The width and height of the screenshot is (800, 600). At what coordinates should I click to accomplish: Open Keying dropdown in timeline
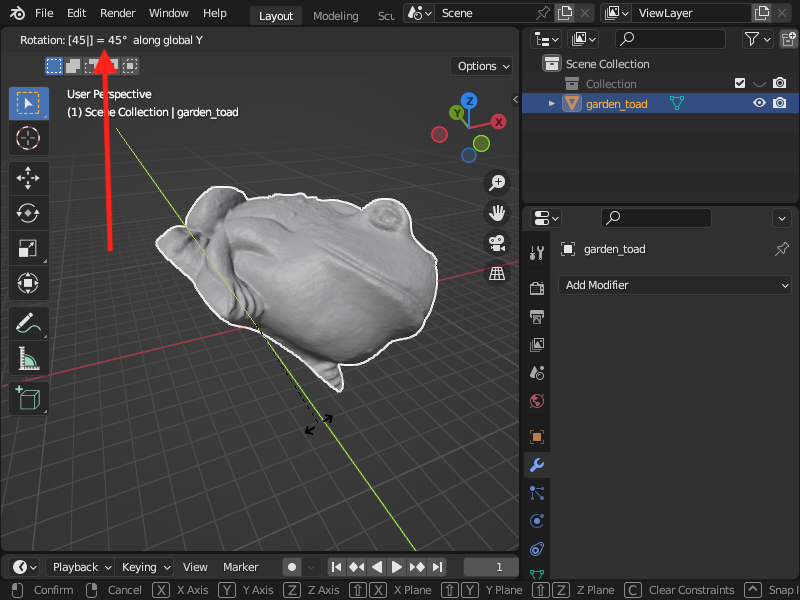tap(144, 567)
